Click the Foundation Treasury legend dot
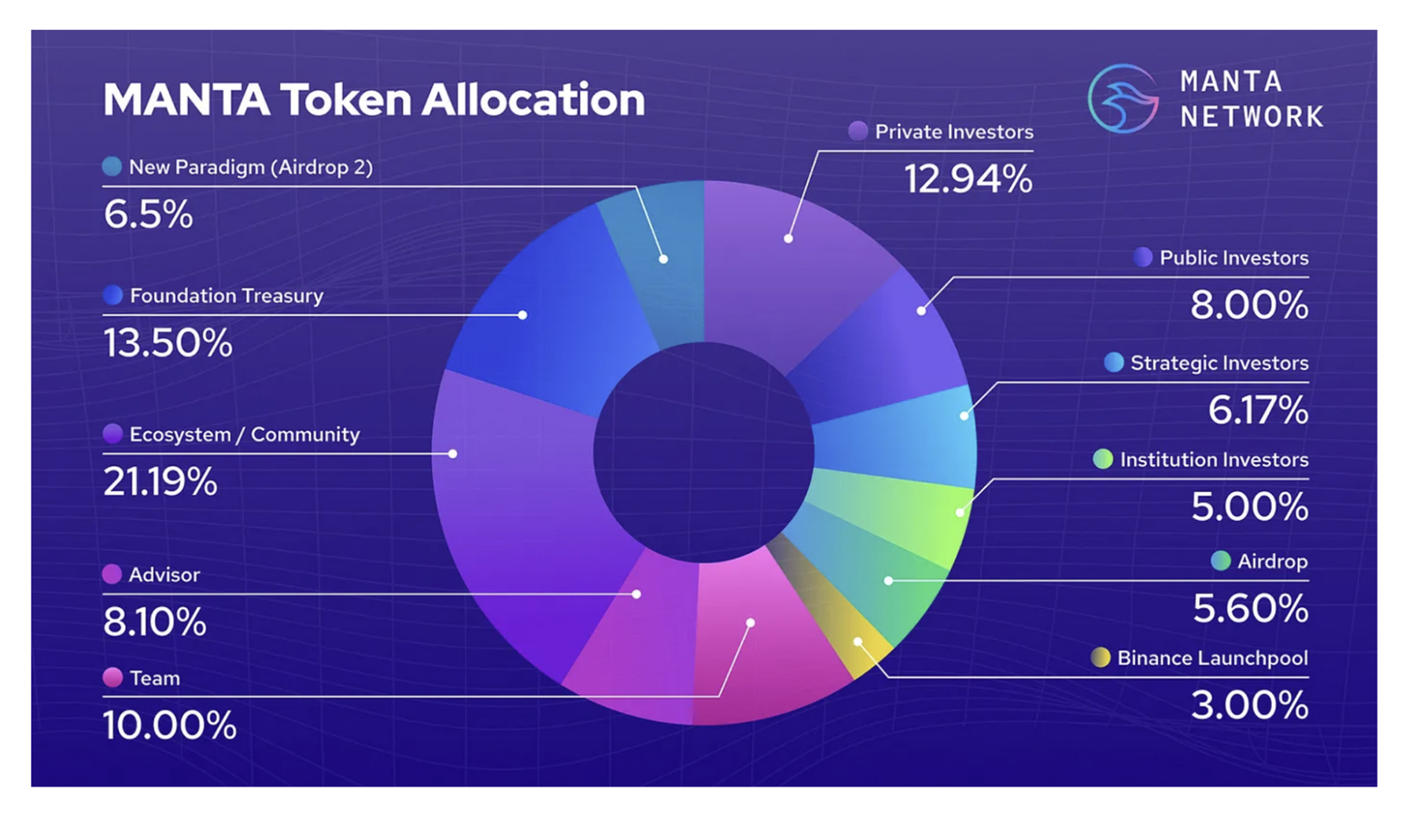1416x840 pixels. 112,295
